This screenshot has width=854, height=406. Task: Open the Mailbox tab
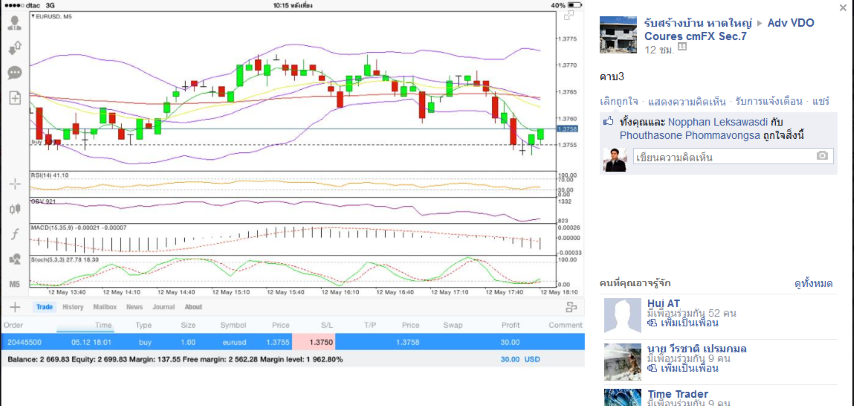[105, 307]
